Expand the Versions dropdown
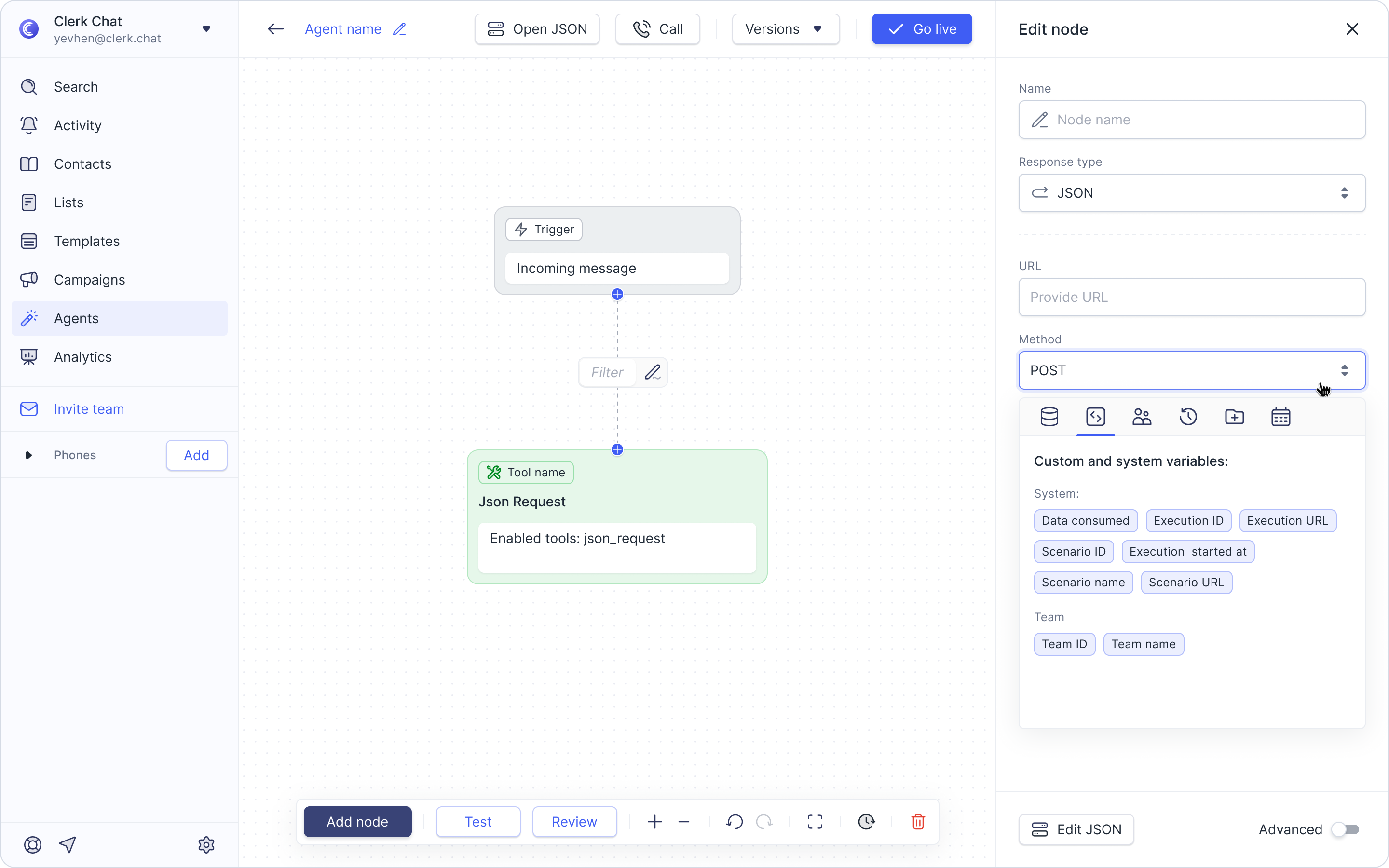 tap(785, 29)
